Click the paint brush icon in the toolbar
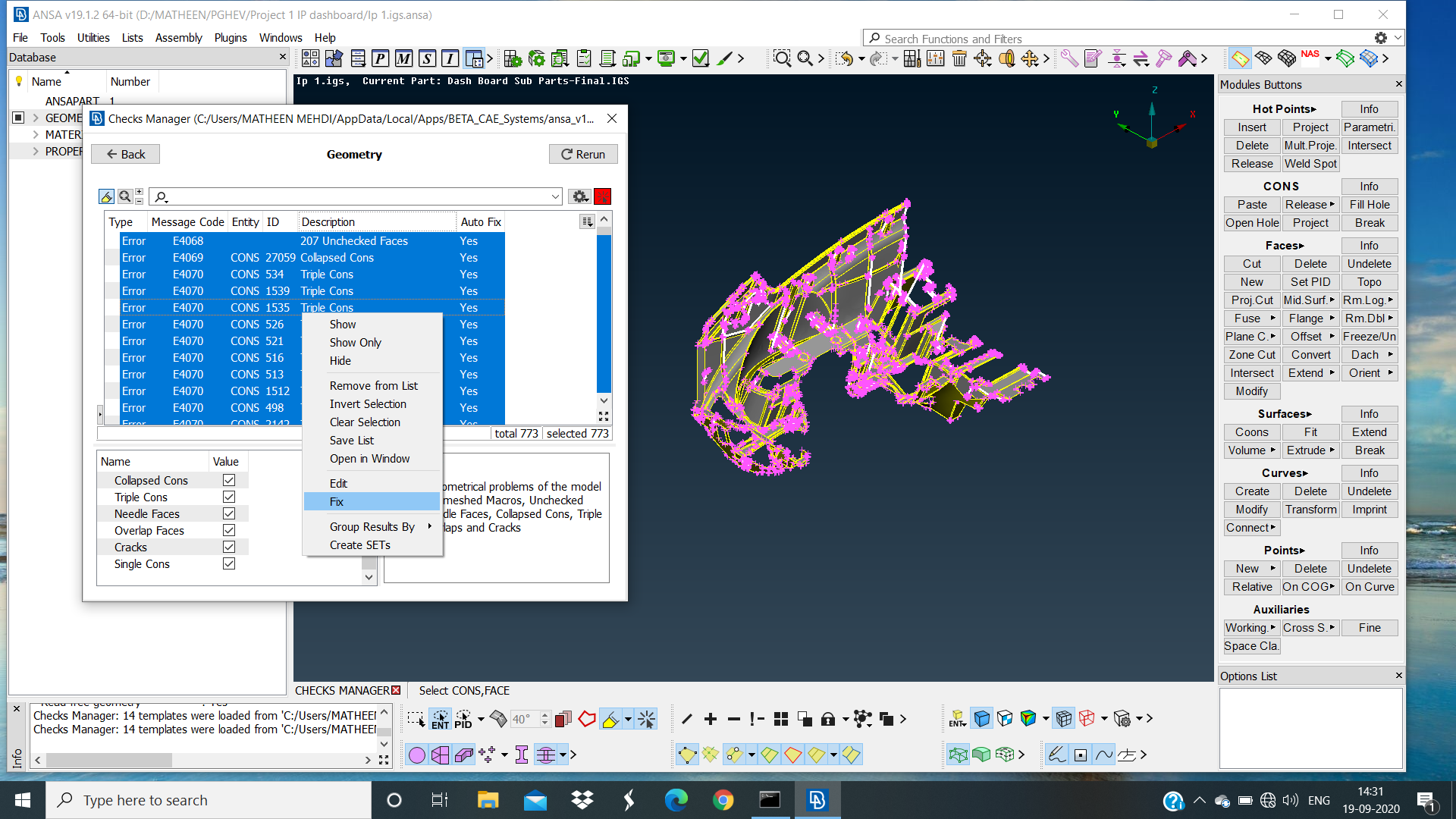 pos(726,58)
